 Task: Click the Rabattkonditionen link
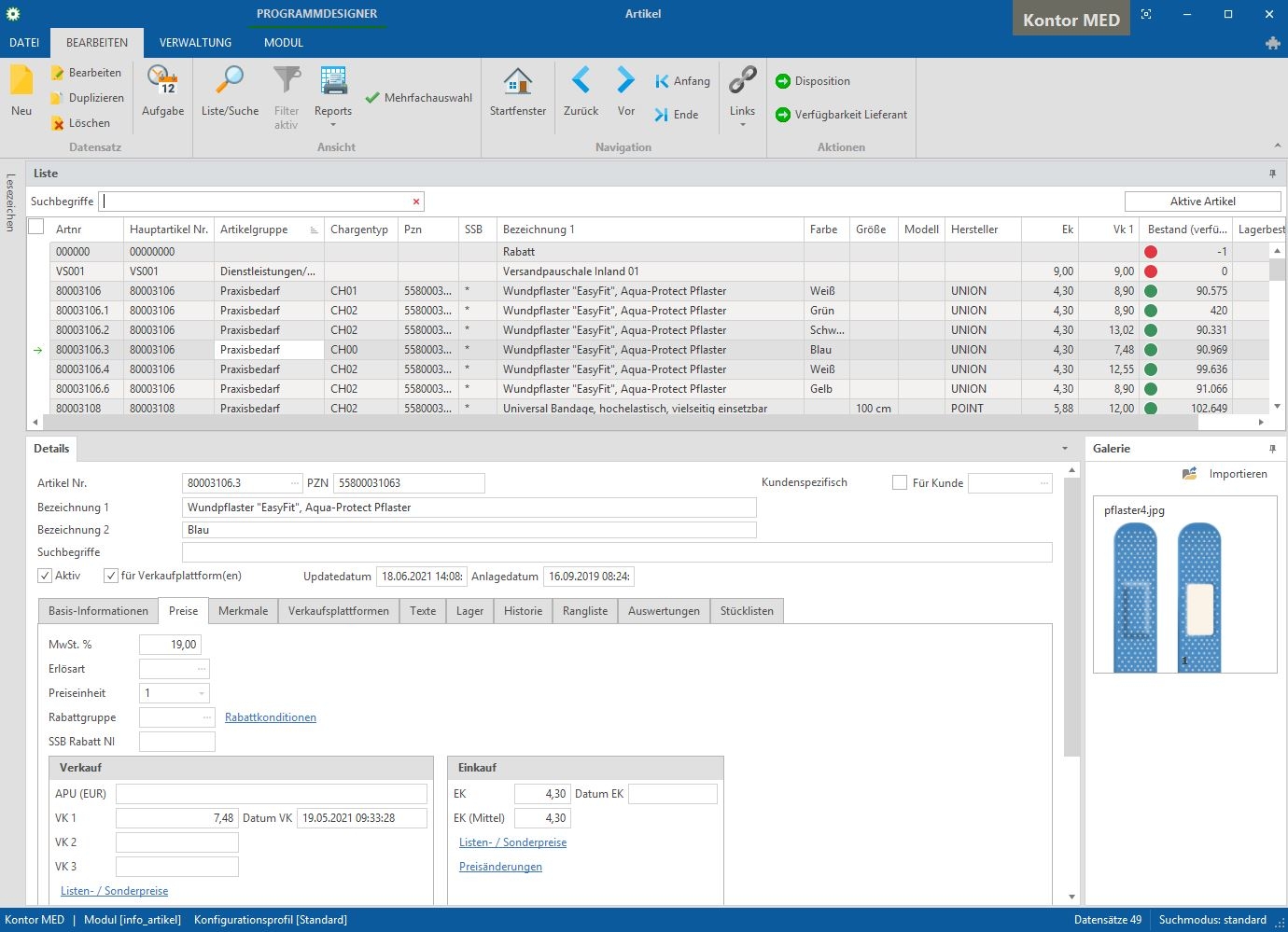click(271, 717)
